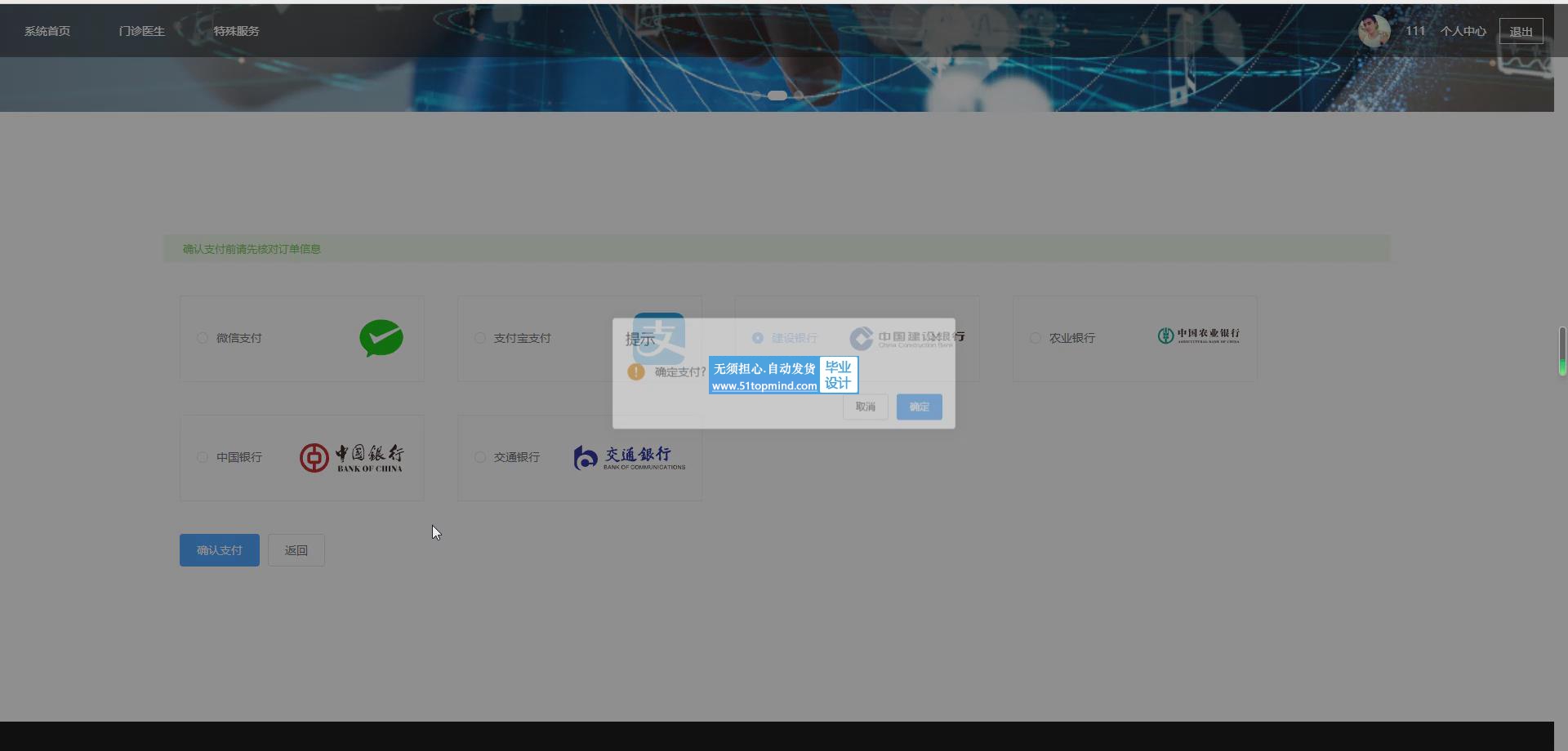Open the 门诊医生 menu item
The image size is (1568, 751).
(x=142, y=31)
